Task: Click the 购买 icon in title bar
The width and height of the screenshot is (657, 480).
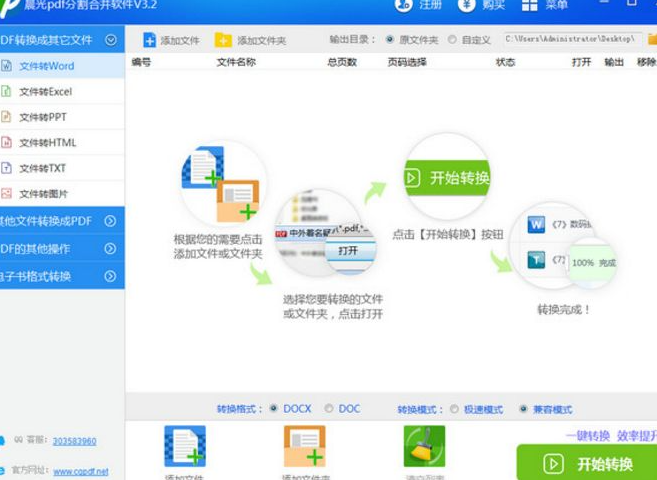Action: 467,5
